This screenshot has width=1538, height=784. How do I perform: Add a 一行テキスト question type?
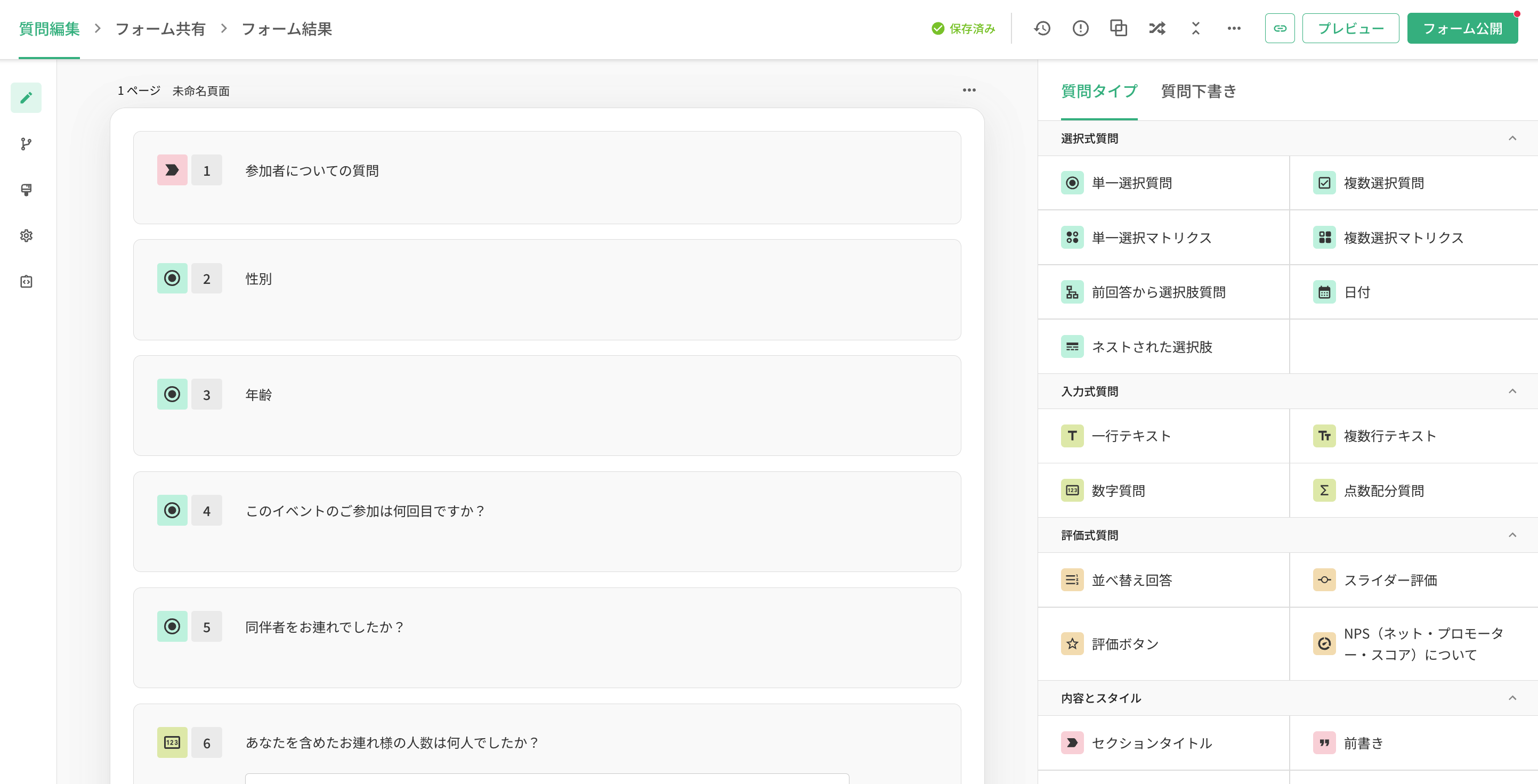pyautogui.click(x=1163, y=436)
